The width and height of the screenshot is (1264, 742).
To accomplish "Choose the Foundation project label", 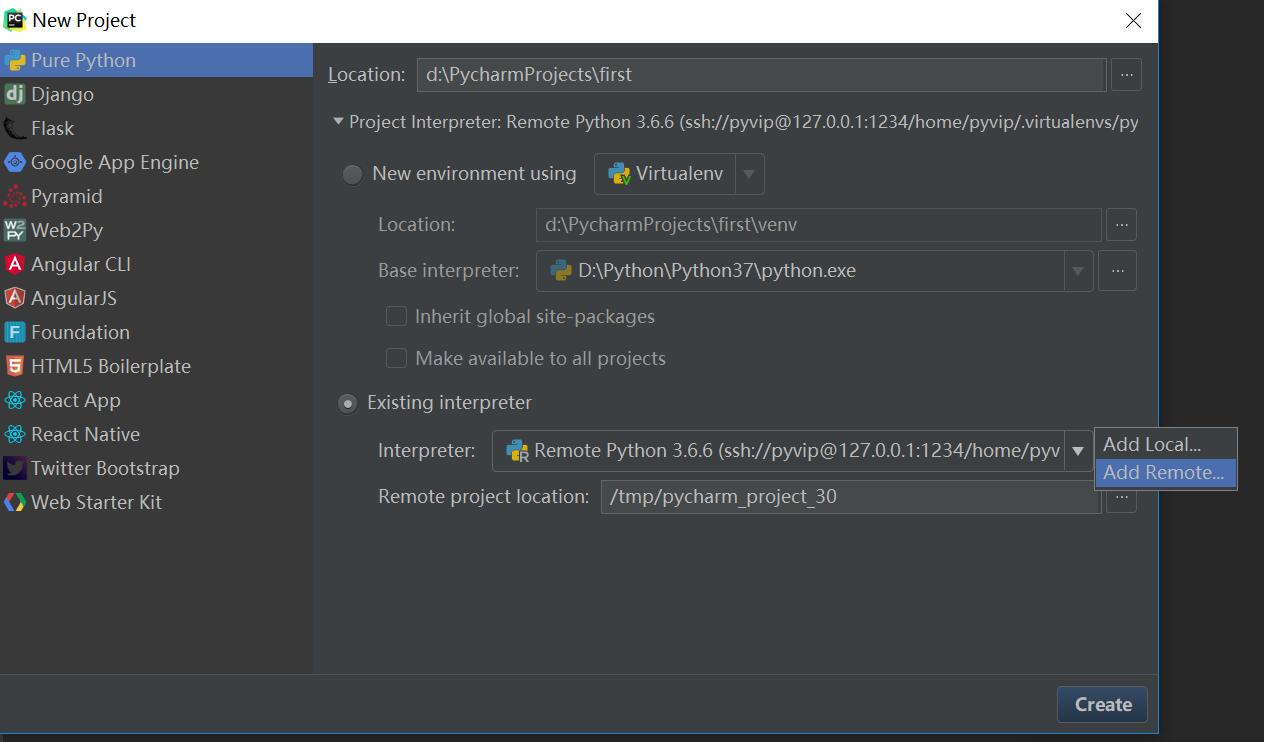I will tap(80, 332).
